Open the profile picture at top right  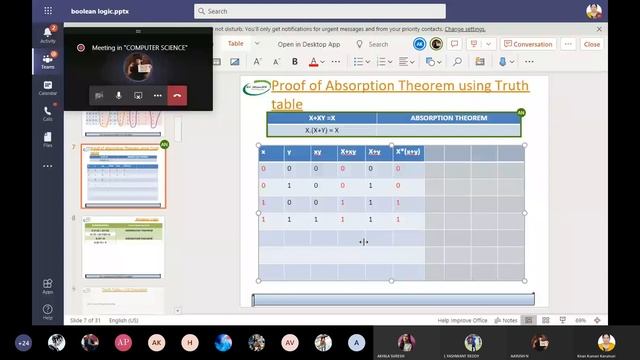pyautogui.click(x=594, y=11)
